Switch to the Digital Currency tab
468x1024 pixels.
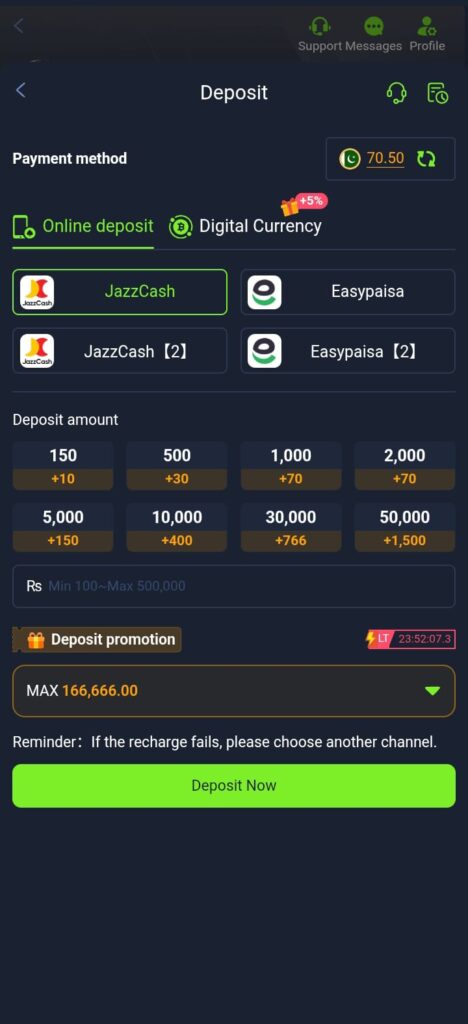[245, 227]
